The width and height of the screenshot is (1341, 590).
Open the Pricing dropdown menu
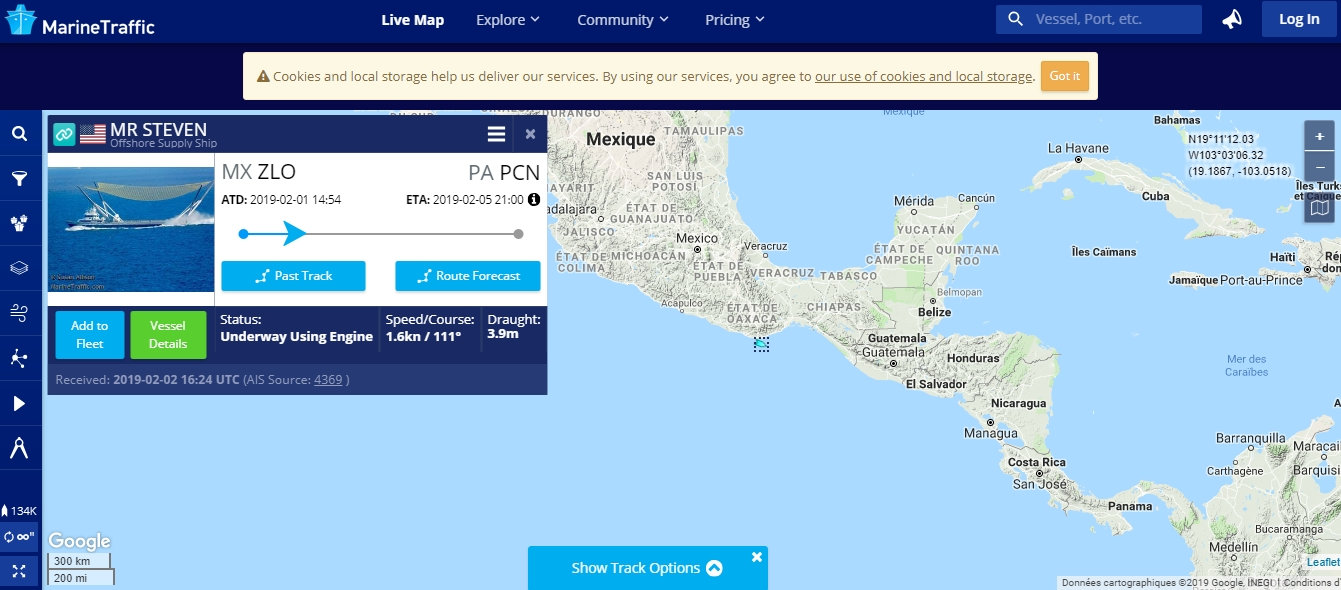[x=735, y=20]
